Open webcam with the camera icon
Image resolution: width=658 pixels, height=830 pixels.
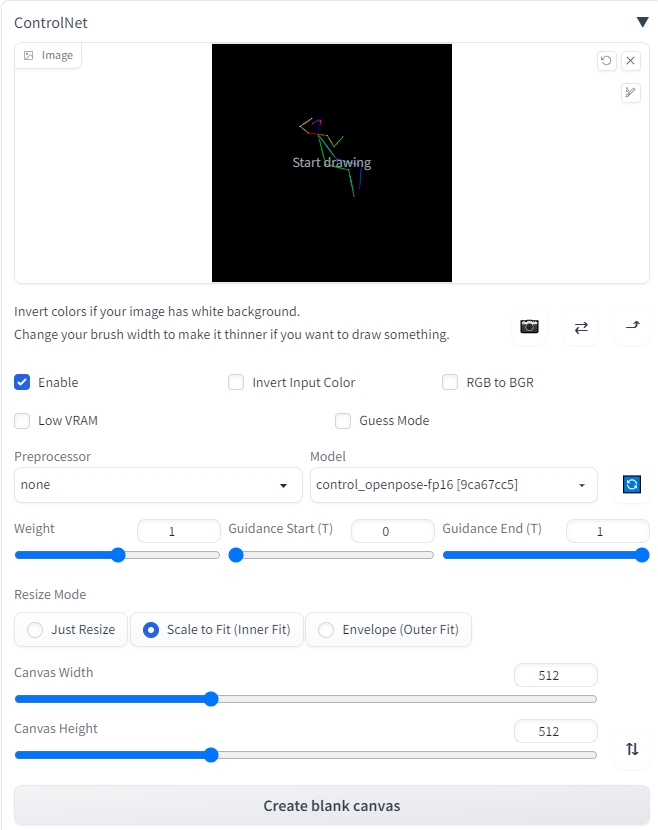point(529,327)
